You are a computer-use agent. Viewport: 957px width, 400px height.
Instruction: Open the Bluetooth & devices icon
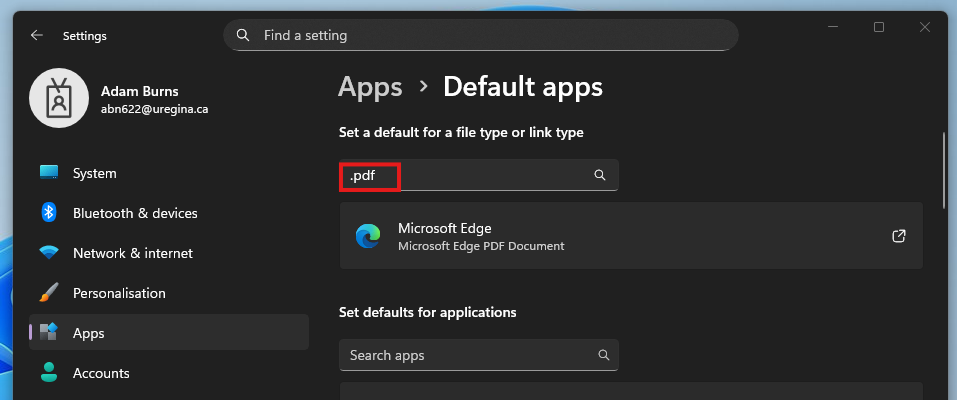point(49,213)
